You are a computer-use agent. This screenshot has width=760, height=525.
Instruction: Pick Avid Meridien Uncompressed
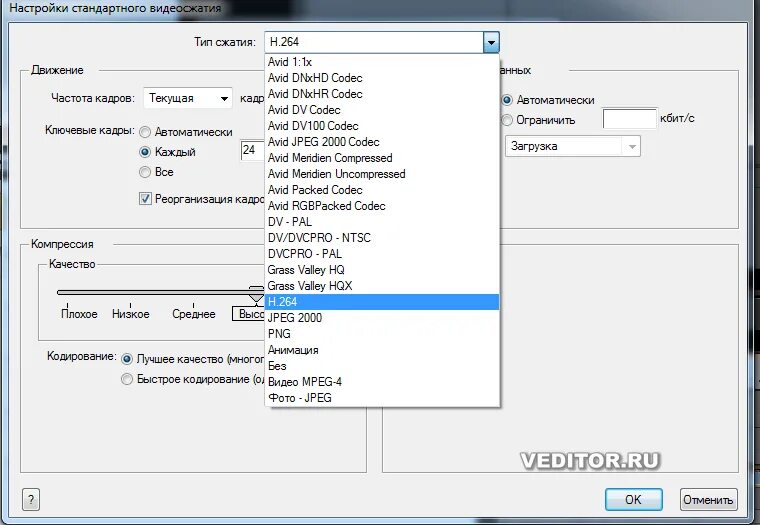click(382, 174)
